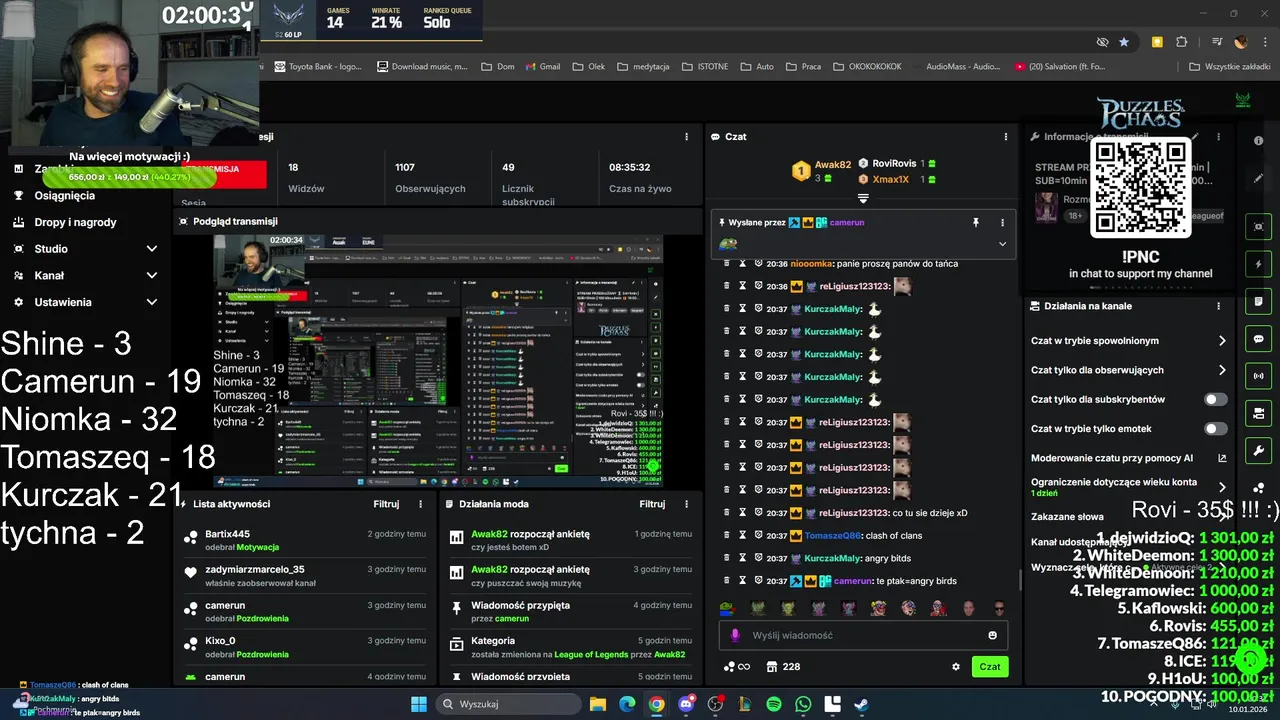Expand the Kanał sidebar section
This screenshot has height=720, width=1280.
(152, 275)
